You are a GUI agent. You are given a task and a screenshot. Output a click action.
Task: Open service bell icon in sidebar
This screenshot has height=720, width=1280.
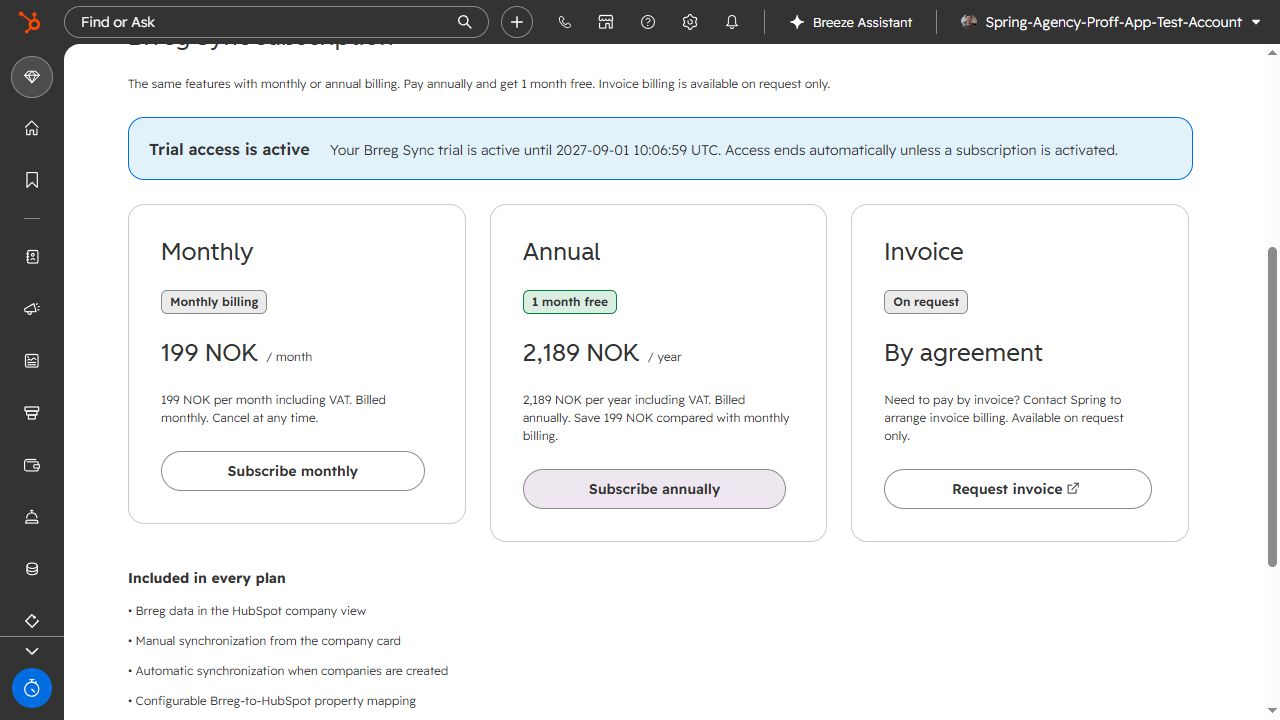[32, 517]
